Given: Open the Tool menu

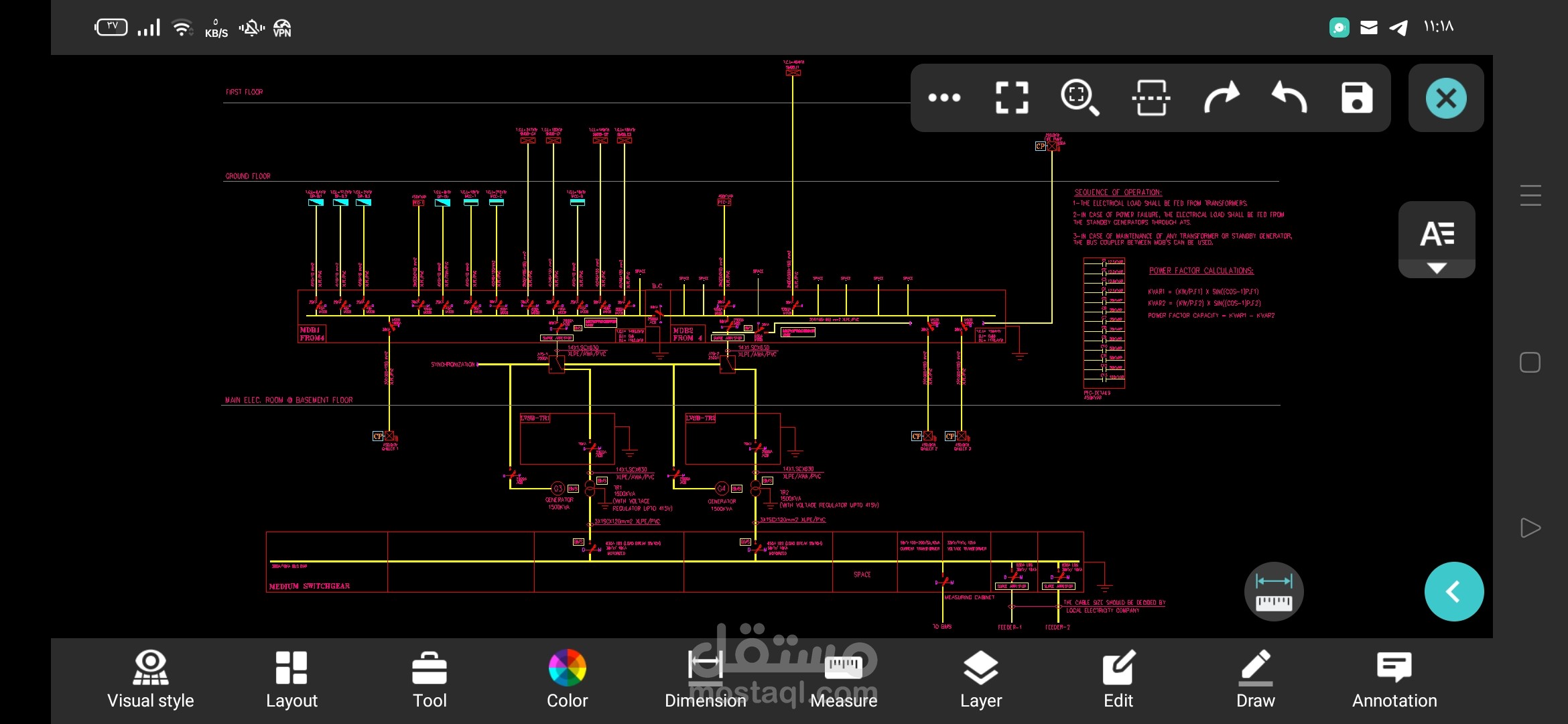Looking at the screenshot, I should click(x=430, y=680).
